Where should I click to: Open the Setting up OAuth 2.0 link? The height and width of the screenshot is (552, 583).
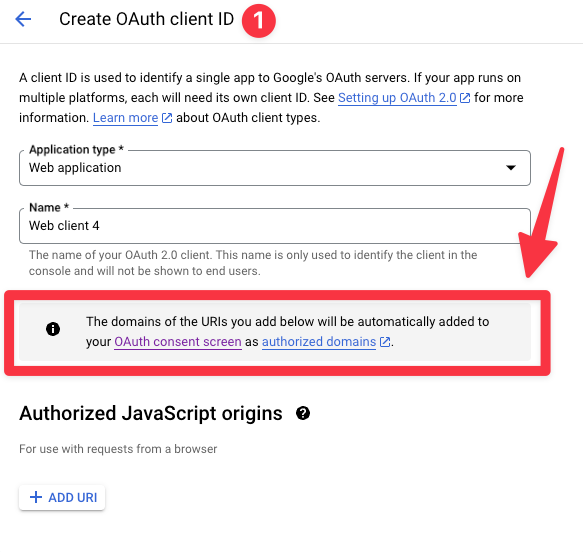pyautogui.click(x=397, y=98)
